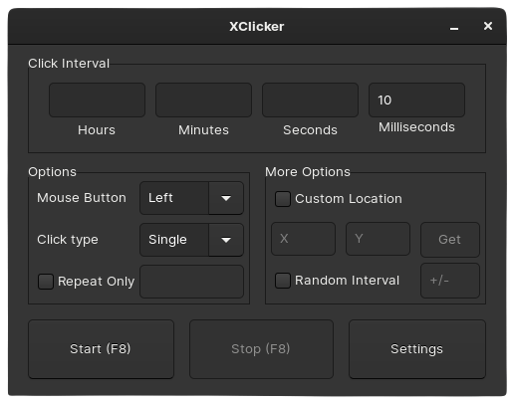Open the Mouse Button dropdown arrow

pos(226,198)
